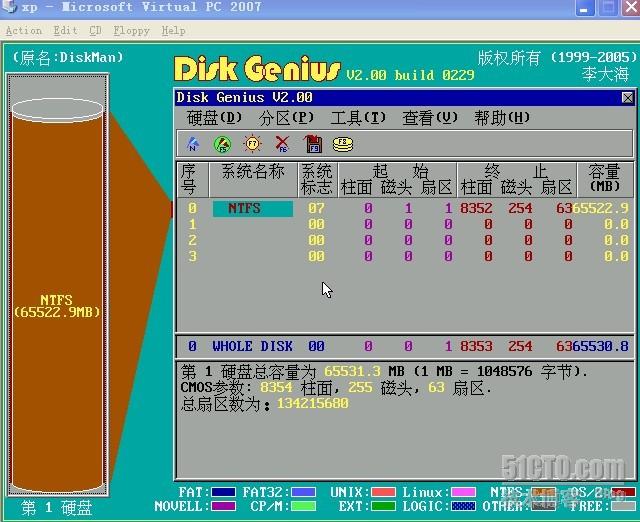
Task: Click the WHOLE DISK row label
Action: 252,347
